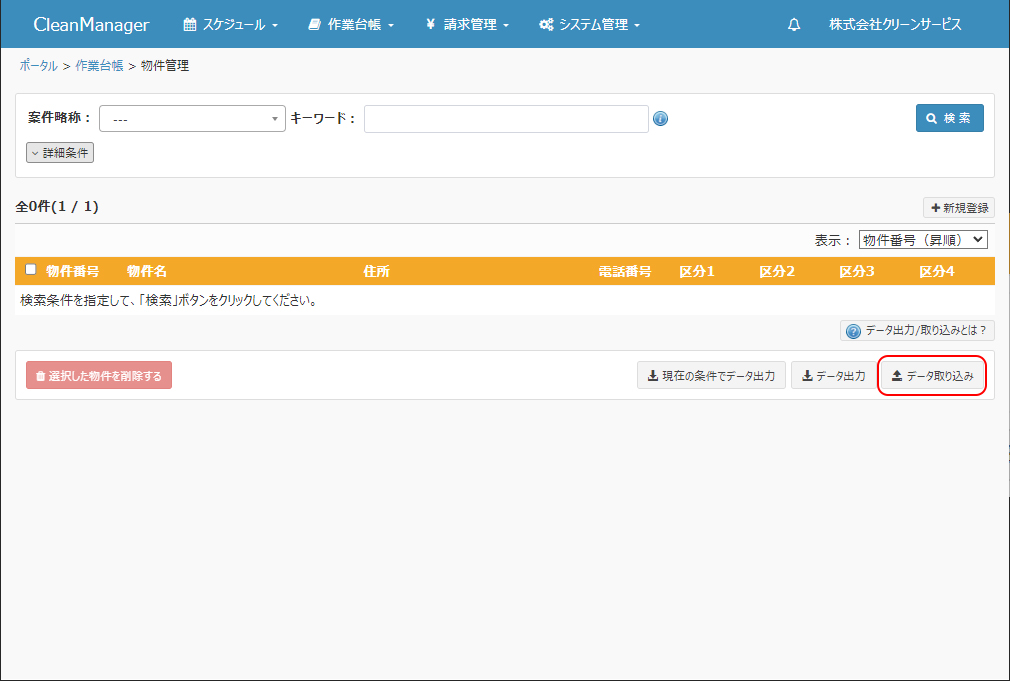Click the ポータル breadcrumb link
The image size is (1010, 681).
point(39,66)
